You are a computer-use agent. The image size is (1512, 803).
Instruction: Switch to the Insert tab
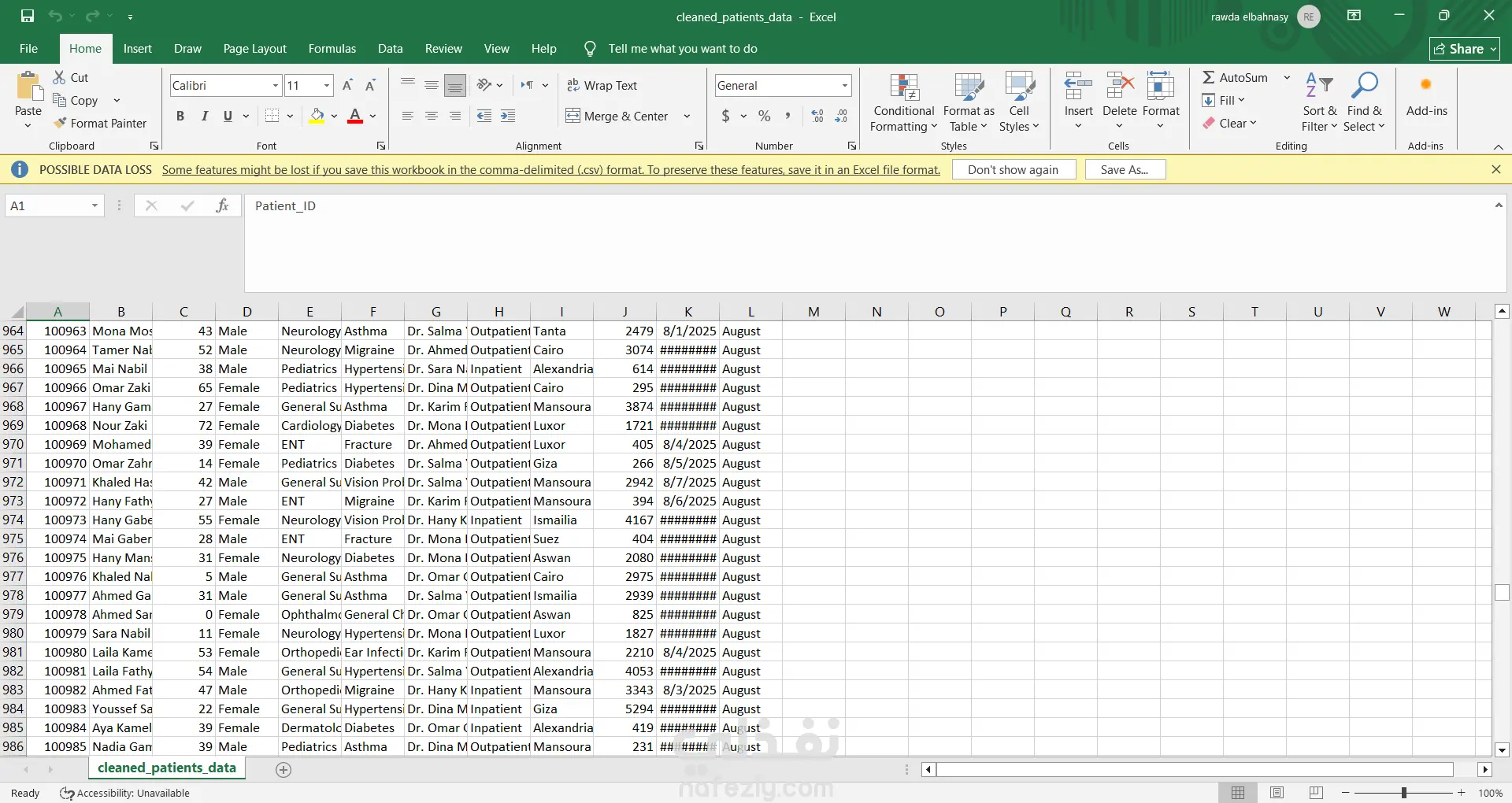click(x=138, y=48)
